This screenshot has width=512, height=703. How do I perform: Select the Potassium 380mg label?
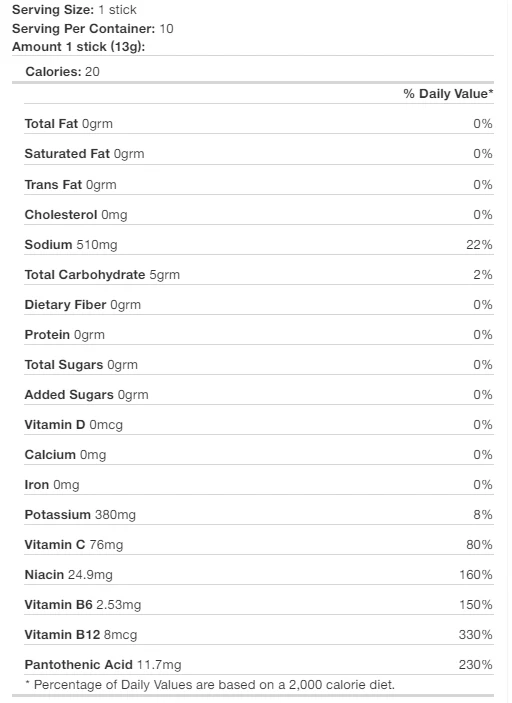click(80, 515)
